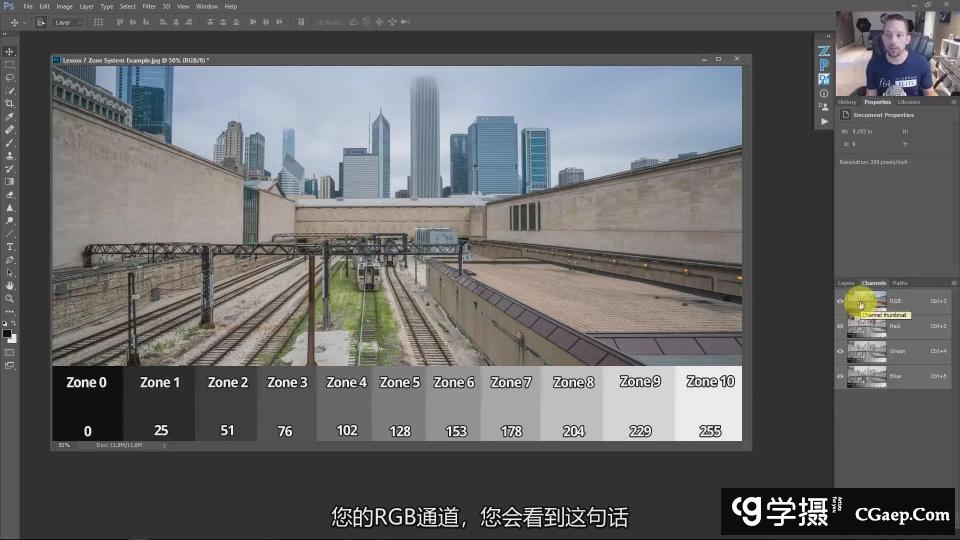Open the Layer auto-select dropdown in options bar

click(67, 21)
